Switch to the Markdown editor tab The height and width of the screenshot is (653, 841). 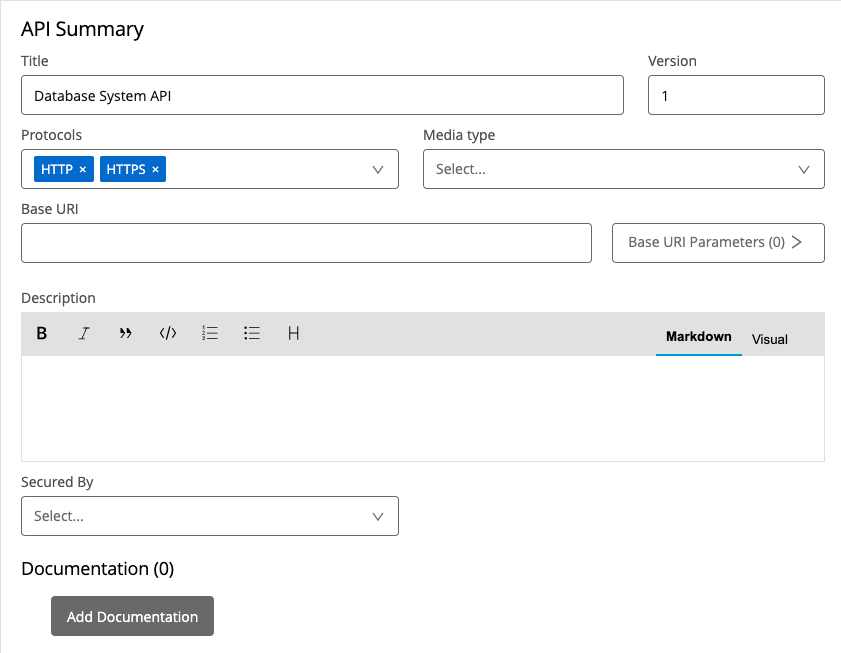698,337
